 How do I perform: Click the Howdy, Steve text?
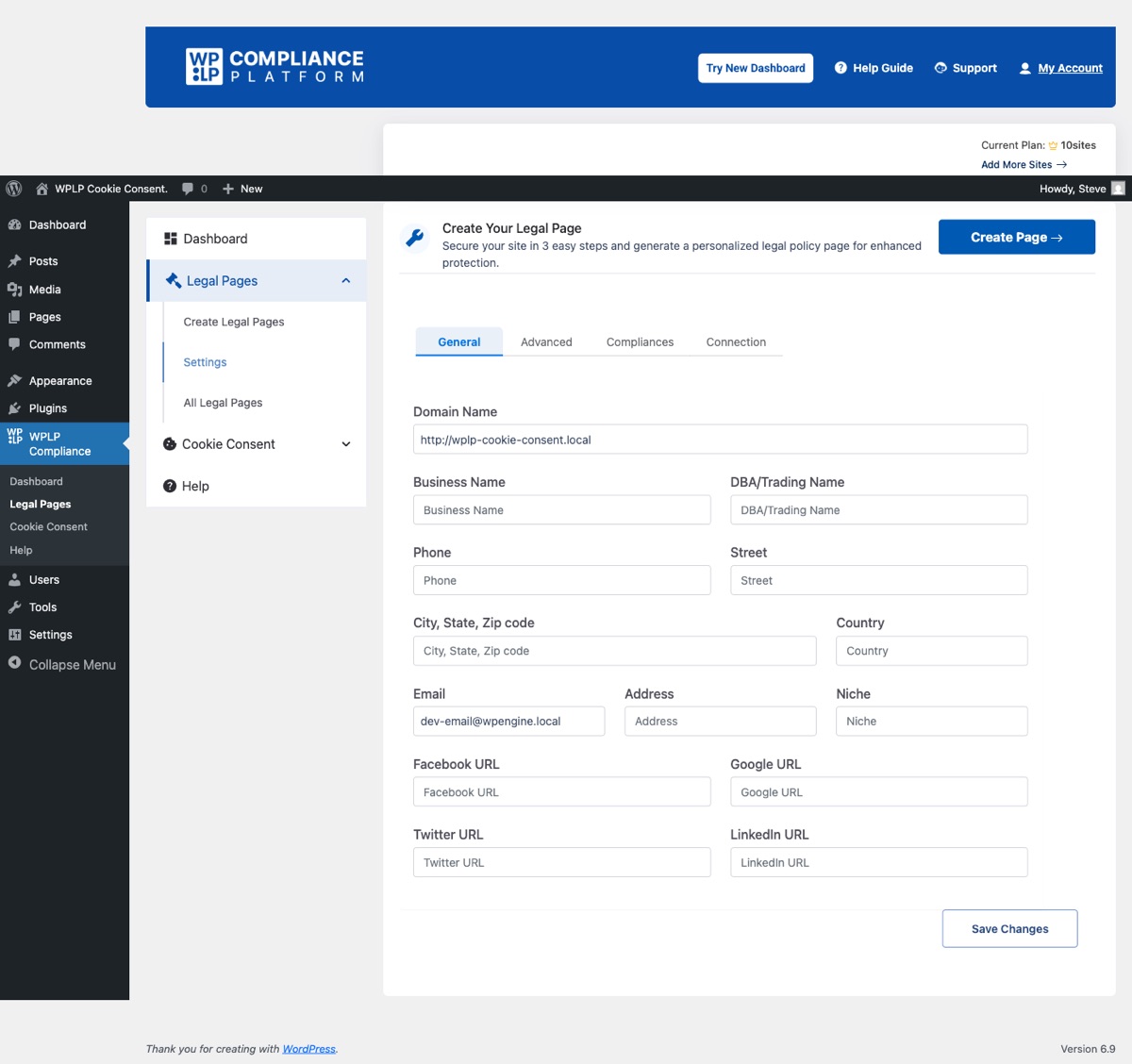pos(1073,189)
